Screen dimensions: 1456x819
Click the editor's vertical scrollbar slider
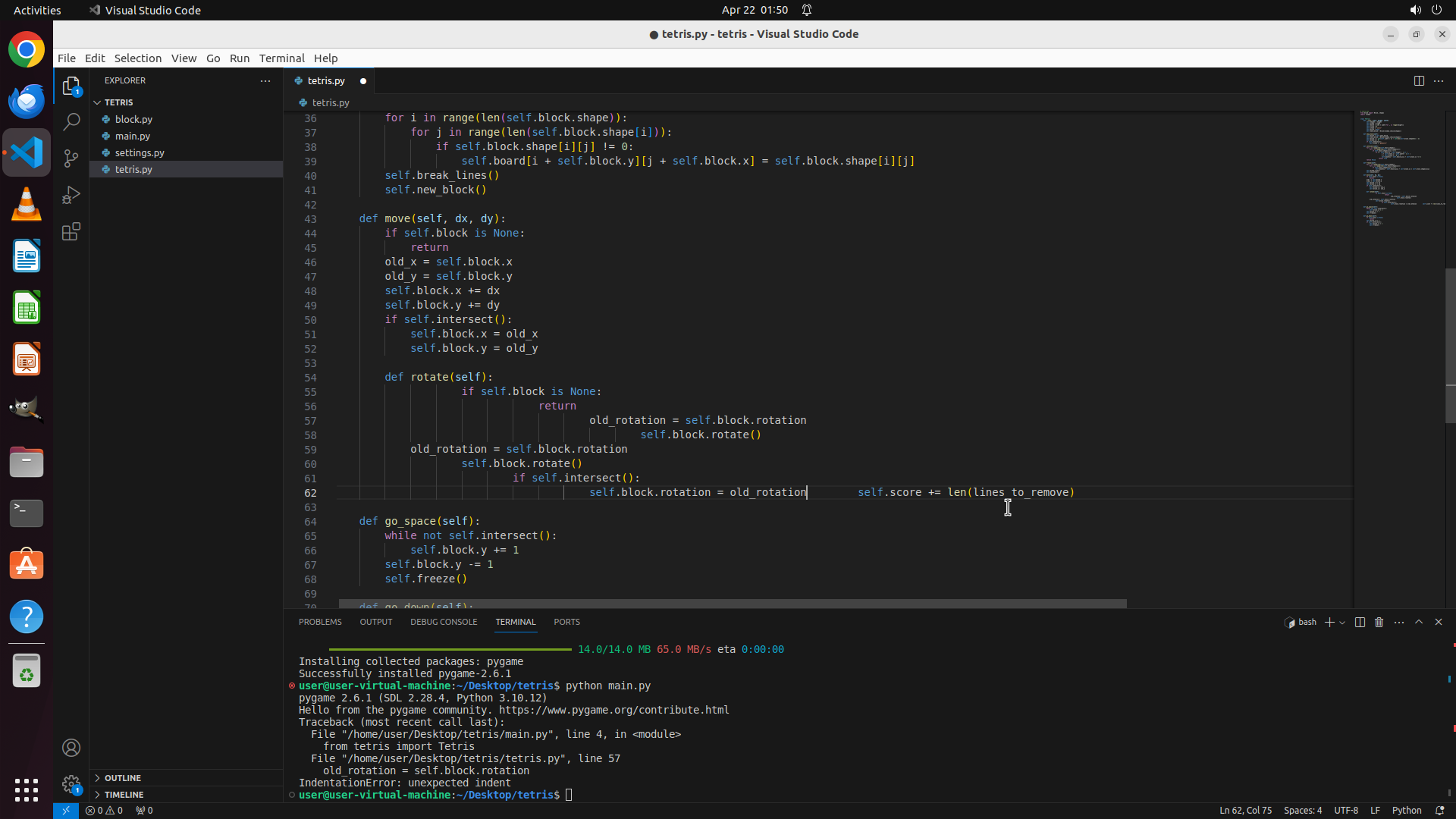coord(1450,345)
